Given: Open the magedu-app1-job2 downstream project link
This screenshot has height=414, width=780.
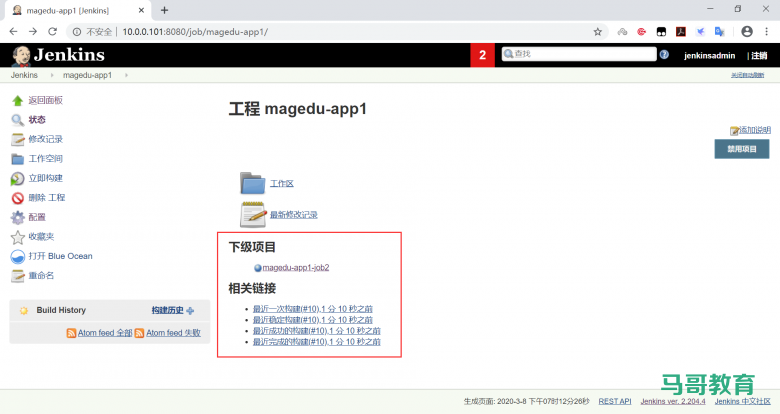Looking at the screenshot, I should tap(296, 268).
